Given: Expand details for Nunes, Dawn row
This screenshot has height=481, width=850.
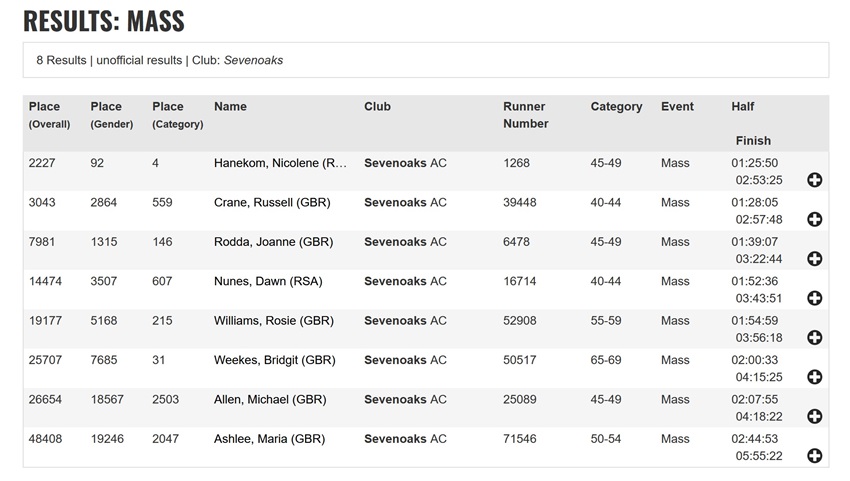Looking at the screenshot, I should (x=814, y=298).
